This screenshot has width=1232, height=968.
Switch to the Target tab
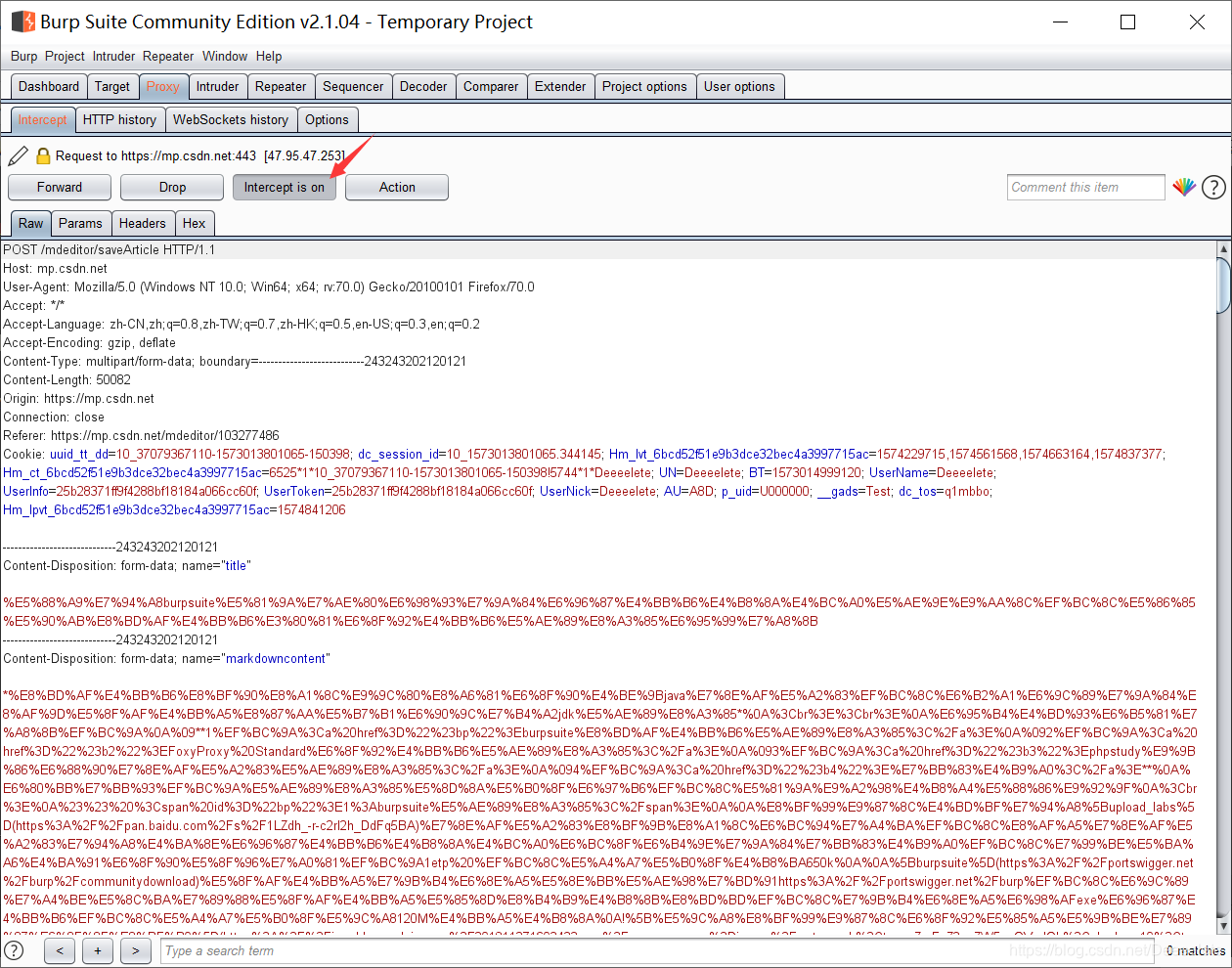[x=112, y=86]
